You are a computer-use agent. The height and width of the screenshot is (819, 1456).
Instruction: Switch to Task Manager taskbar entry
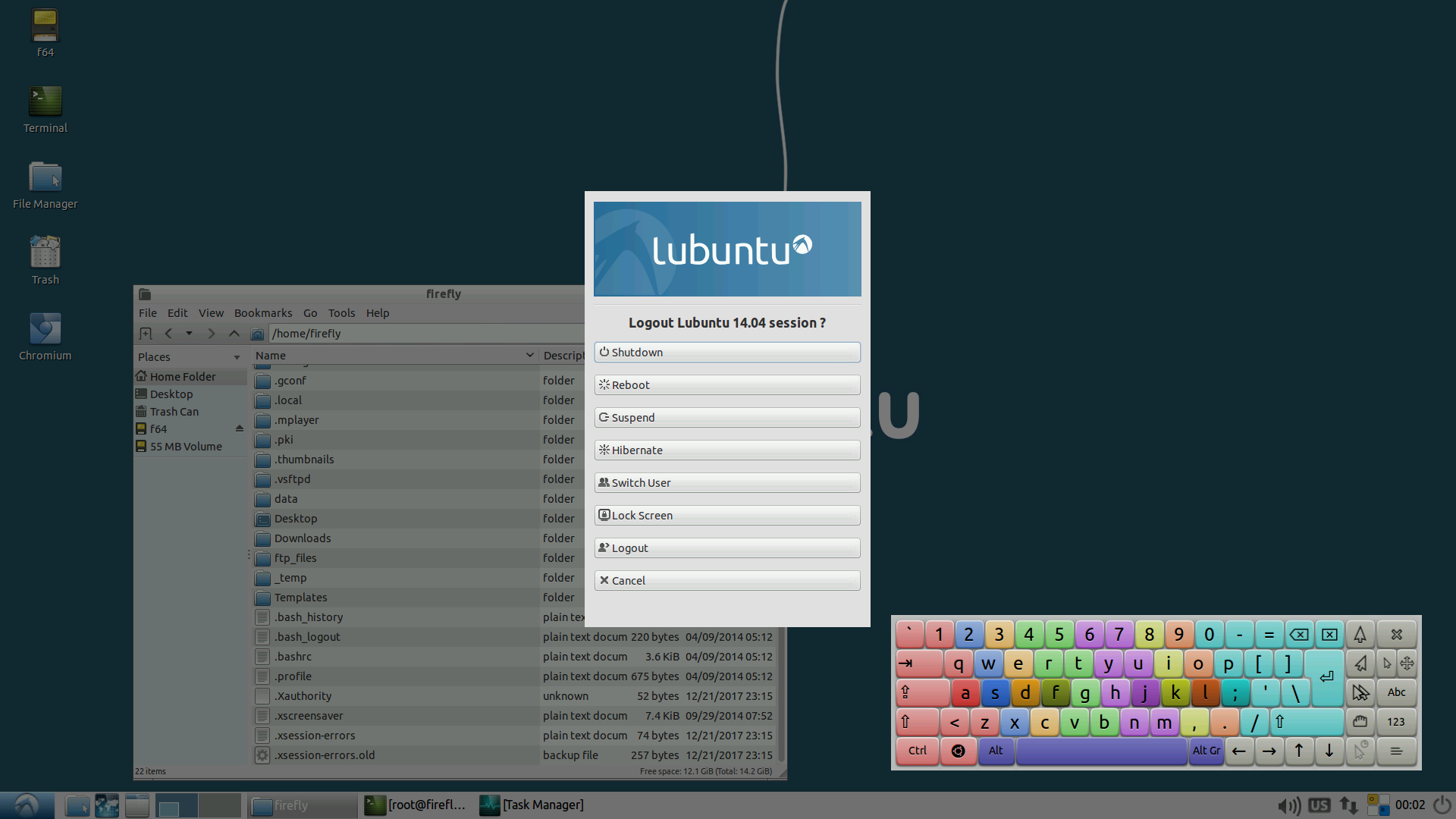tap(532, 805)
